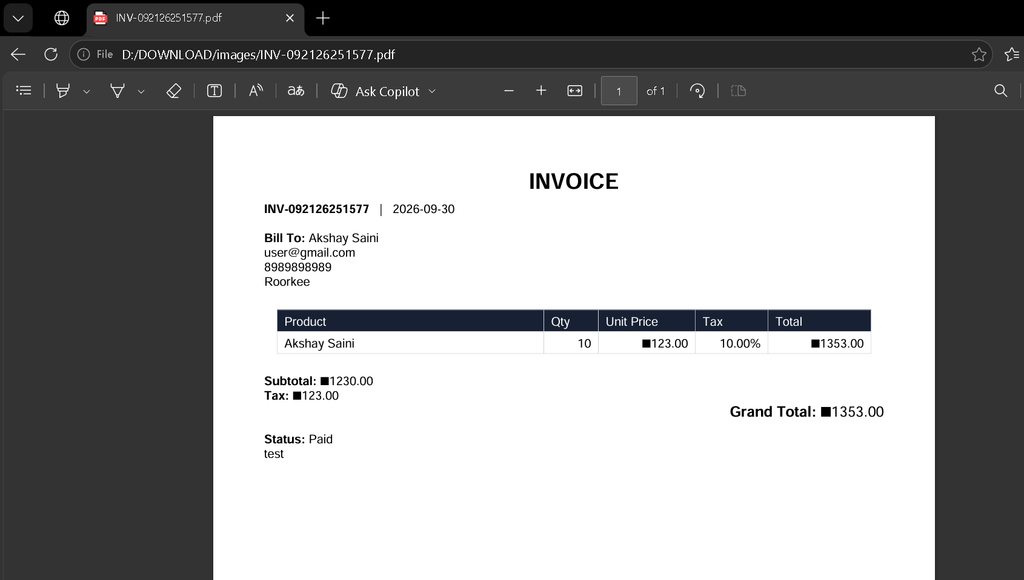Click the Fit to width button
The width and height of the screenshot is (1024, 580).
pos(575,91)
